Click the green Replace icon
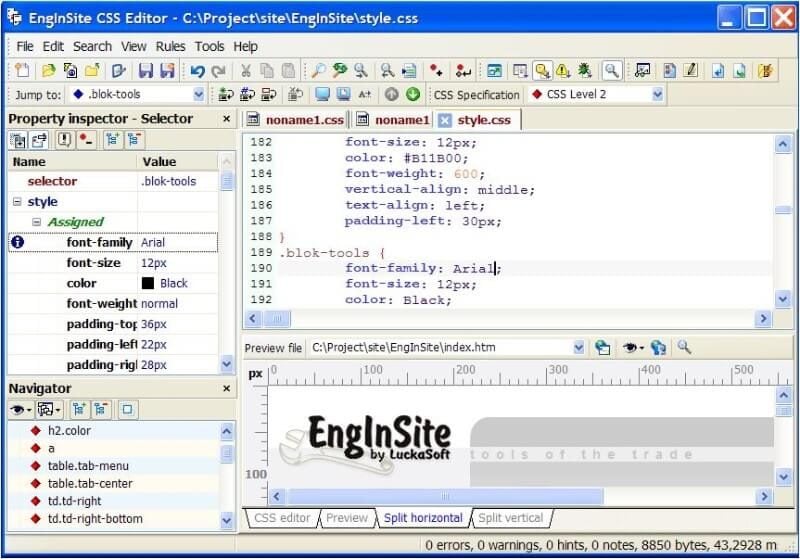Screen dimensions: 800x559 pos(340,70)
